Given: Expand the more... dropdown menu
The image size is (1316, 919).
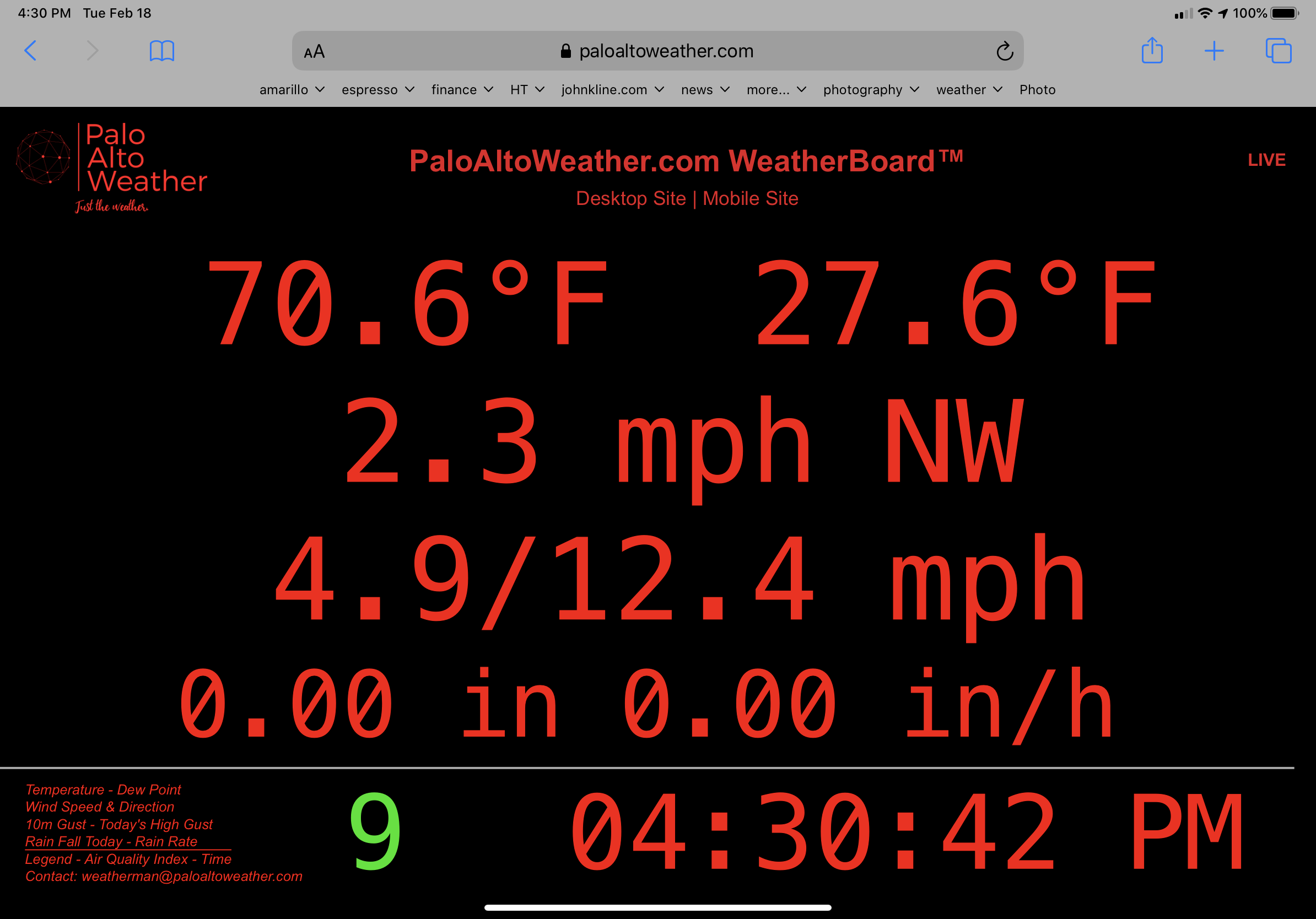Looking at the screenshot, I should tap(775, 90).
